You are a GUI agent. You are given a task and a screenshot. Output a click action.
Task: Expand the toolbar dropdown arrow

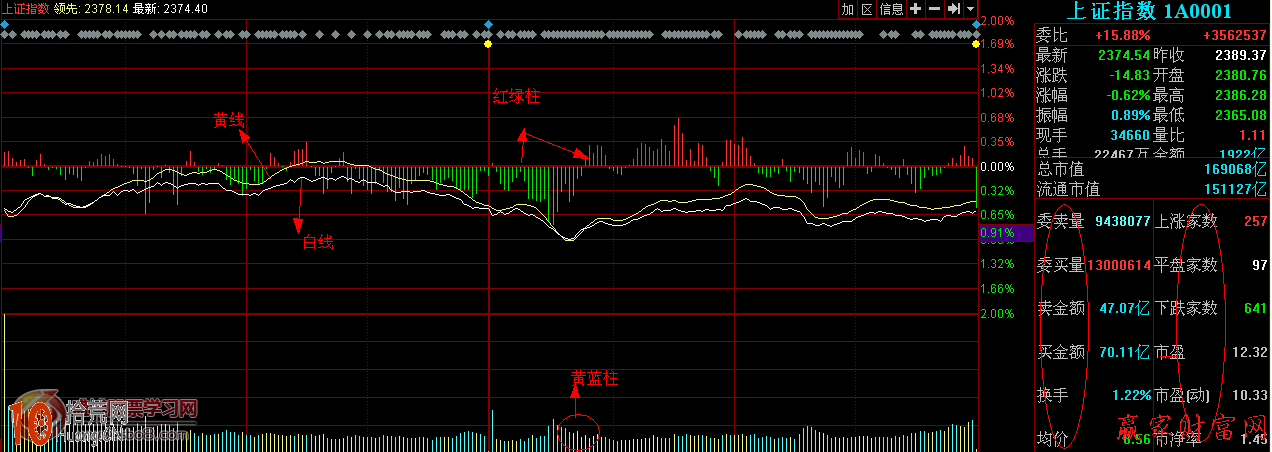click(x=970, y=9)
